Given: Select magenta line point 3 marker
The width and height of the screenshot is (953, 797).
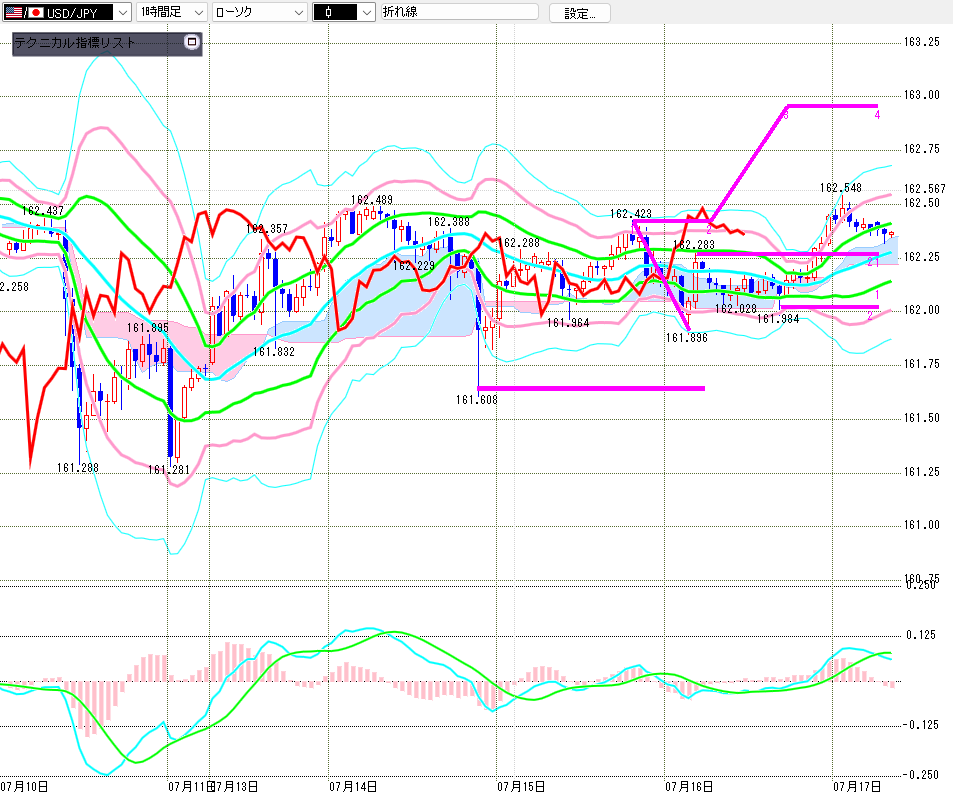Looking at the screenshot, I should [x=786, y=114].
